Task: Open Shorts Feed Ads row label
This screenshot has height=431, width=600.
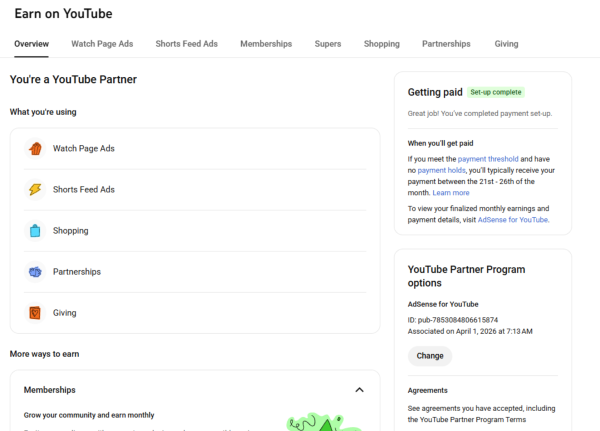Action: pos(84,189)
